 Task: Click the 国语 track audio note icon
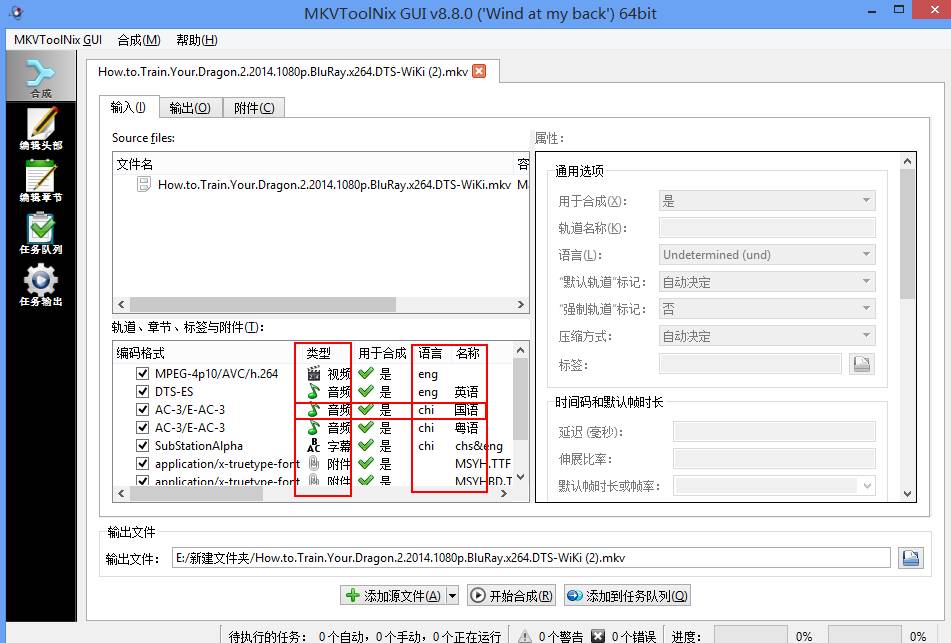(x=314, y=410)
